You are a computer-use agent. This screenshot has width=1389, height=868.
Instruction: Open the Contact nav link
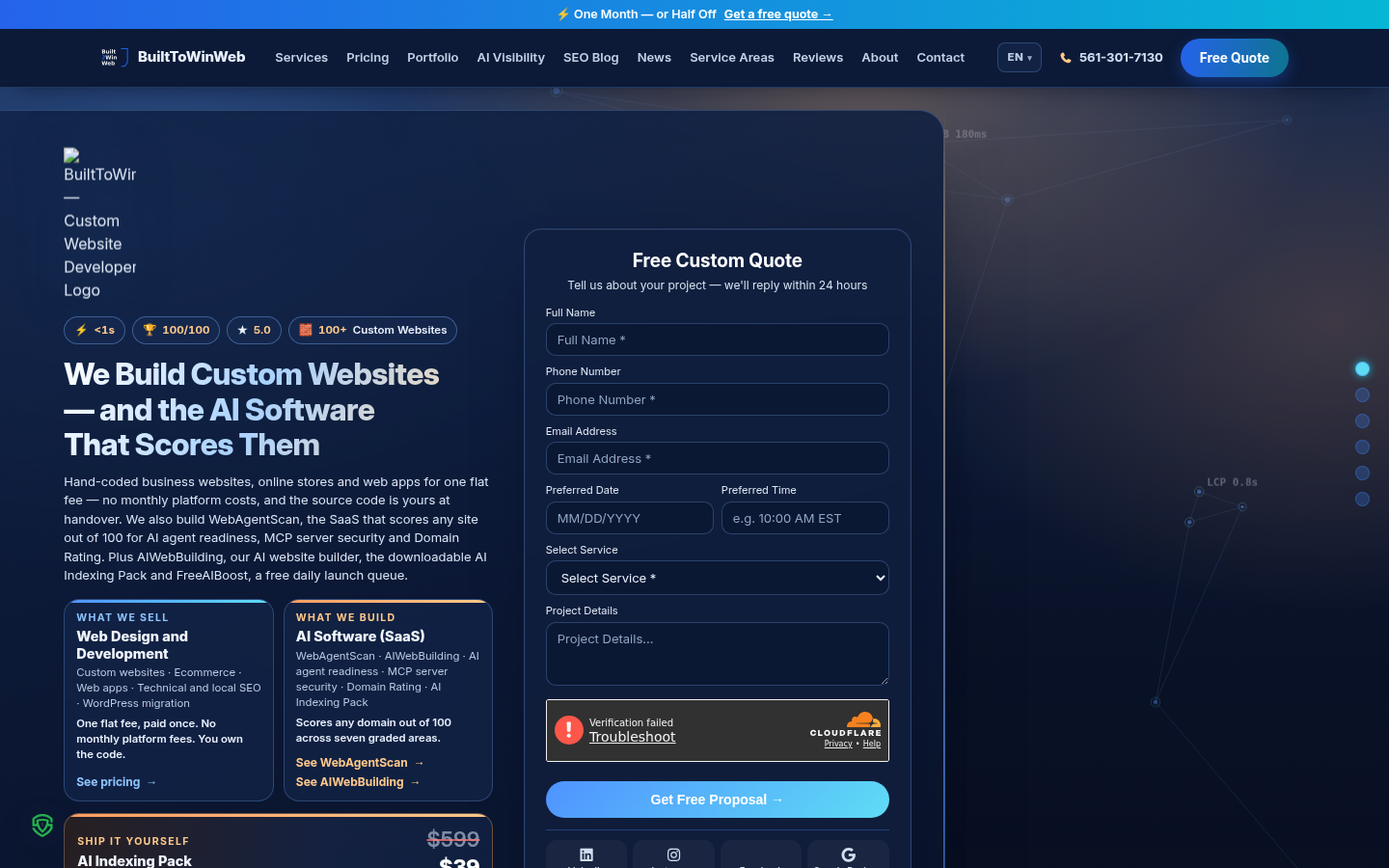point(940,58)
